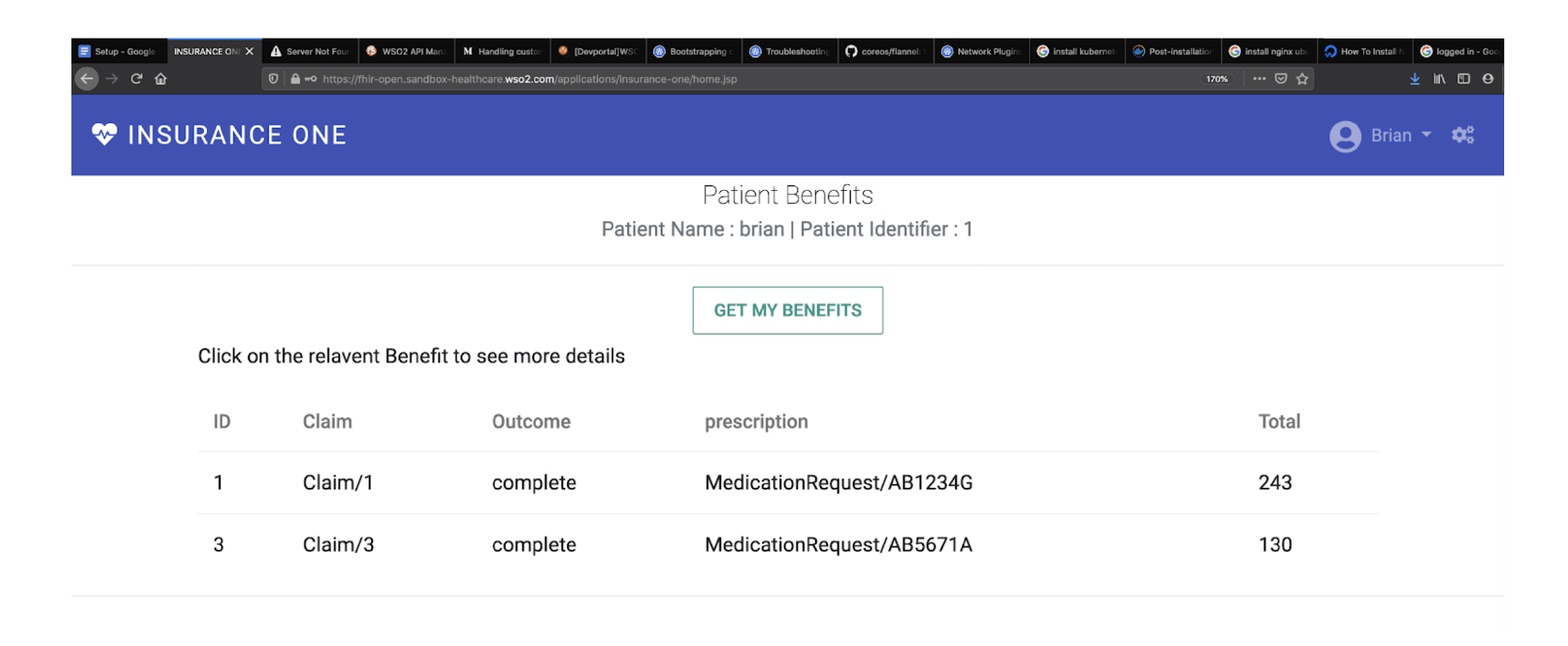Click the Outcome column header
Viewport: 1568px width, 646px height.
tap(531, 421)
